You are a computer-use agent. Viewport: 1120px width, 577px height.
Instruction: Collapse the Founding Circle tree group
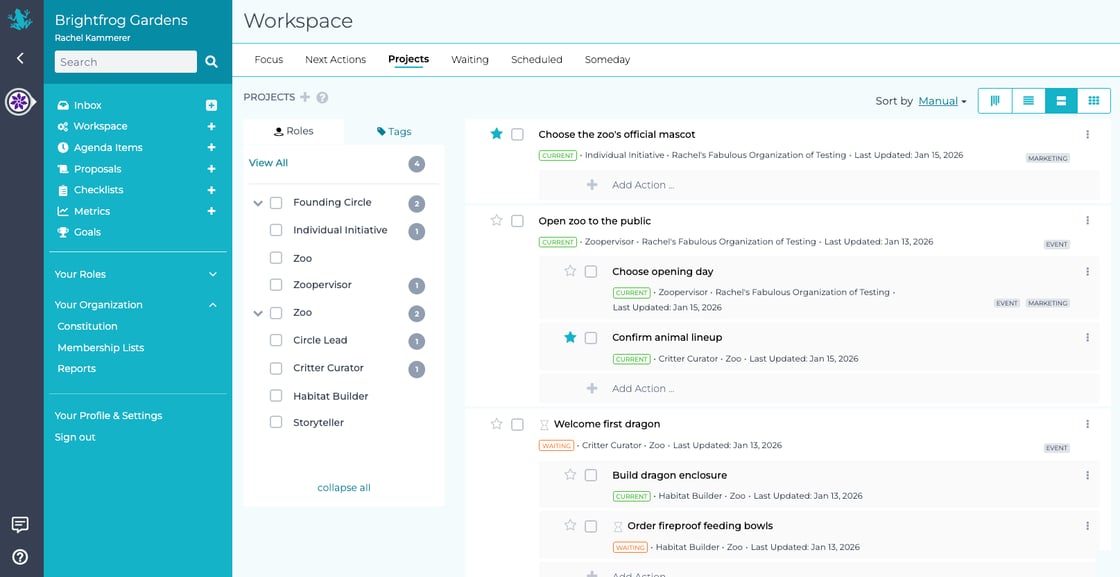point(258,203)
